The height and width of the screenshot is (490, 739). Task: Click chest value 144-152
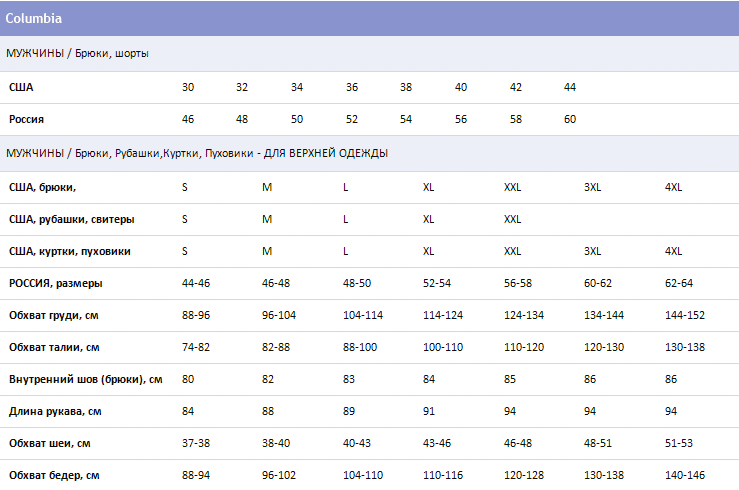(x=685, y=316)
